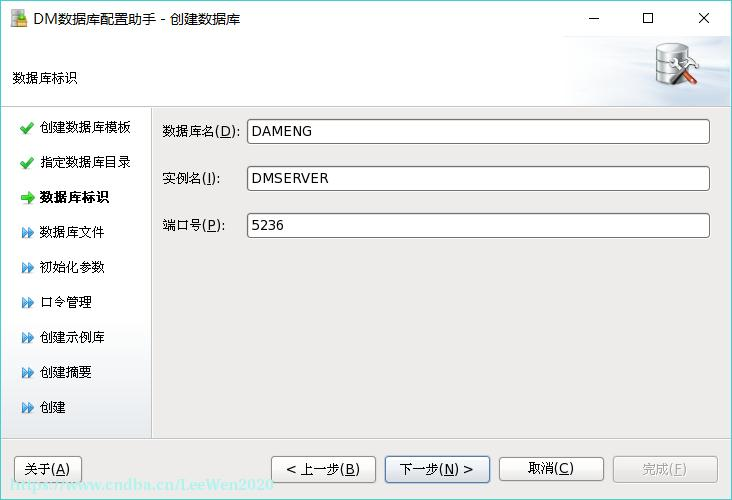This screenshot has height=500, width=732.
Task: Click the 端口号 field containing 5236
Action: coord(478,225)
